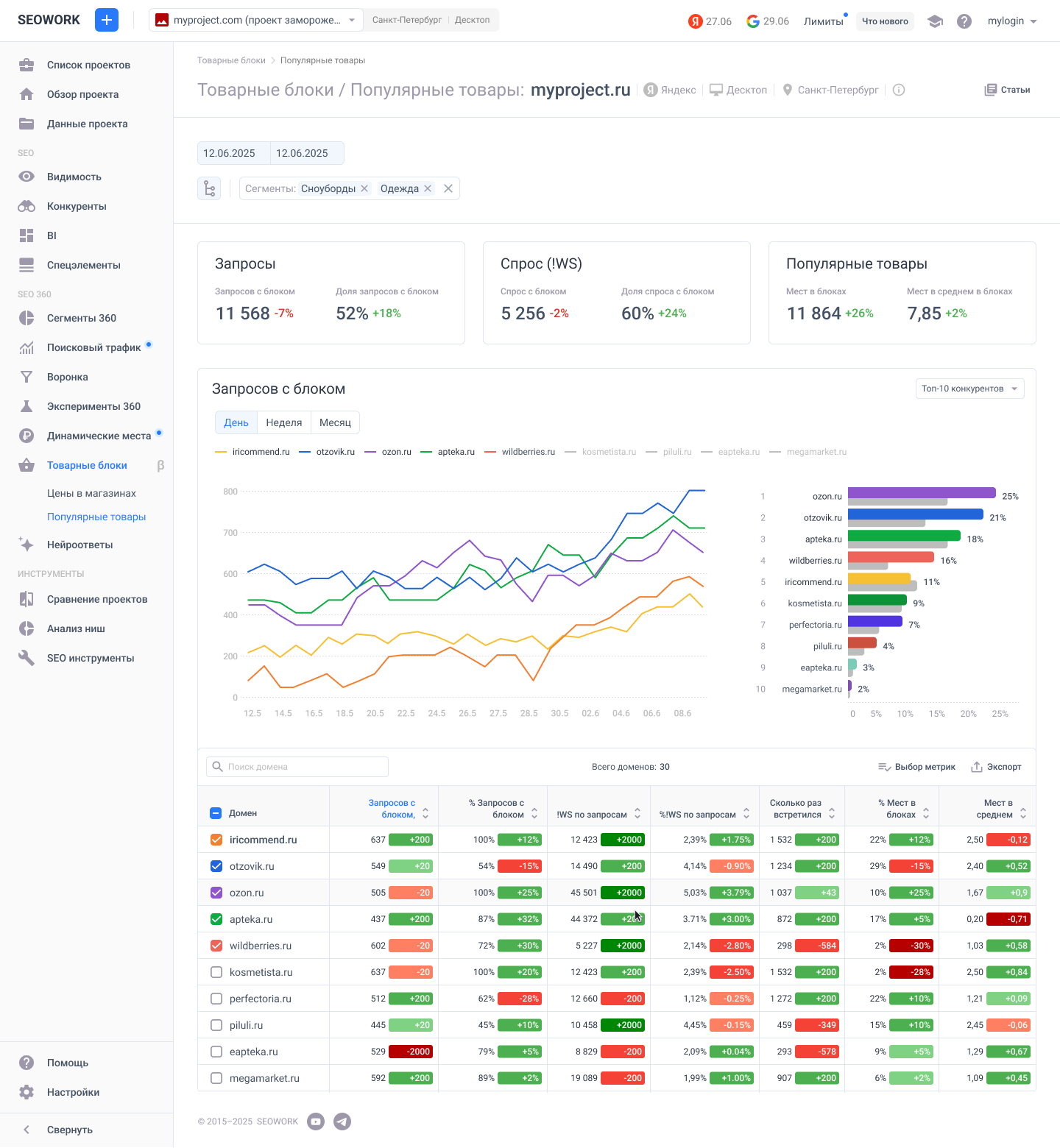1060x1148 pixels.
Task: Remove the Сноуборды segment tag
Action: pos(364,188)
